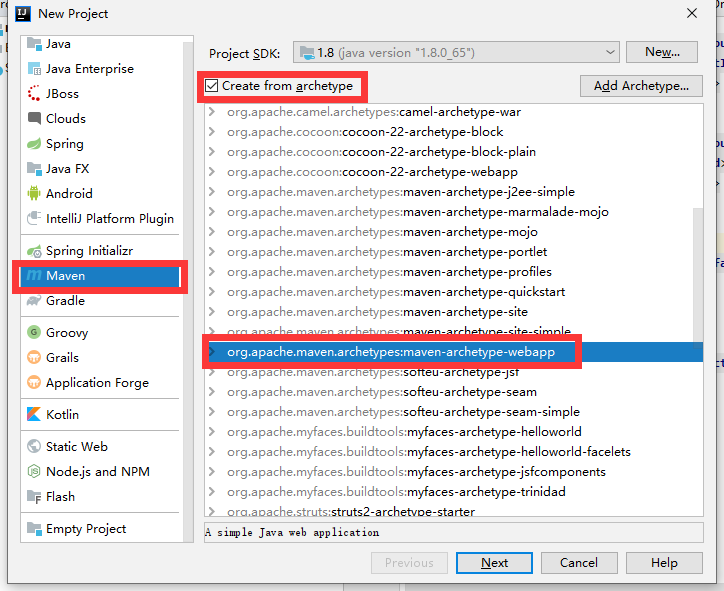
Task: Click the JBoss red dotted icon
Action: [34, 94]
